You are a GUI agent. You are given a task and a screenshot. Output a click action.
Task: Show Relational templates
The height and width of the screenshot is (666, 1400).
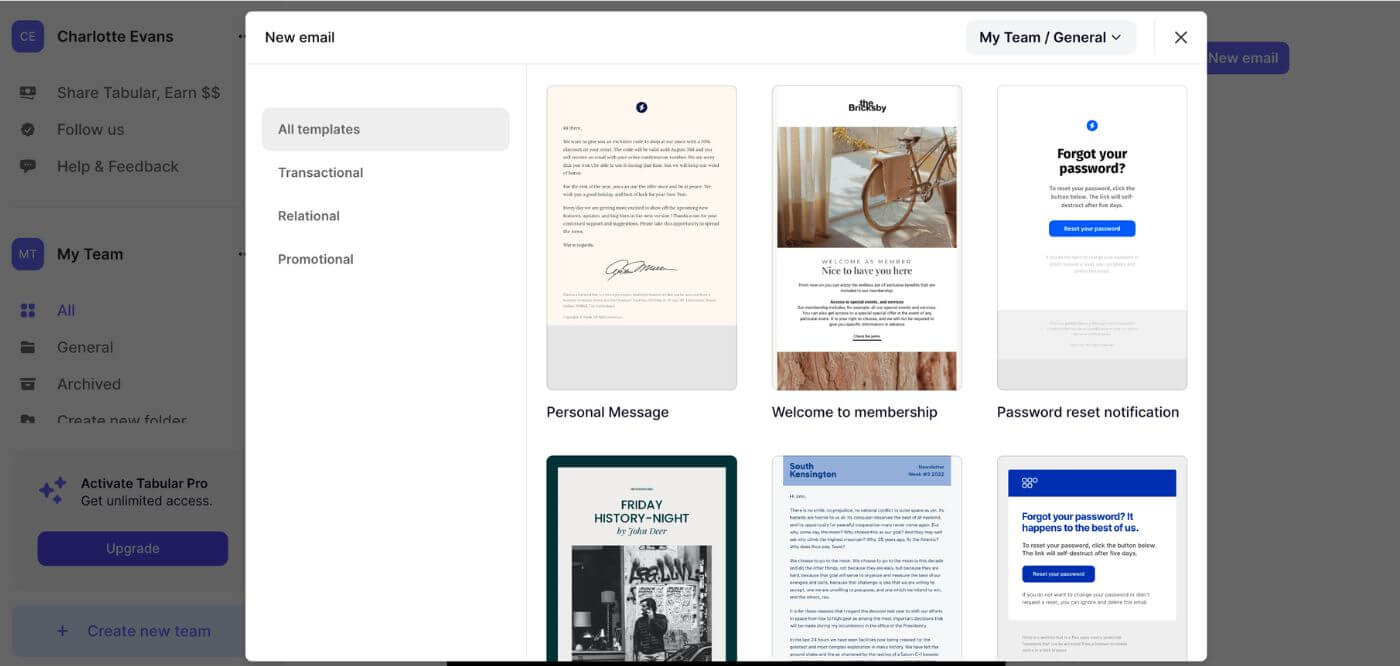(309, 216)
